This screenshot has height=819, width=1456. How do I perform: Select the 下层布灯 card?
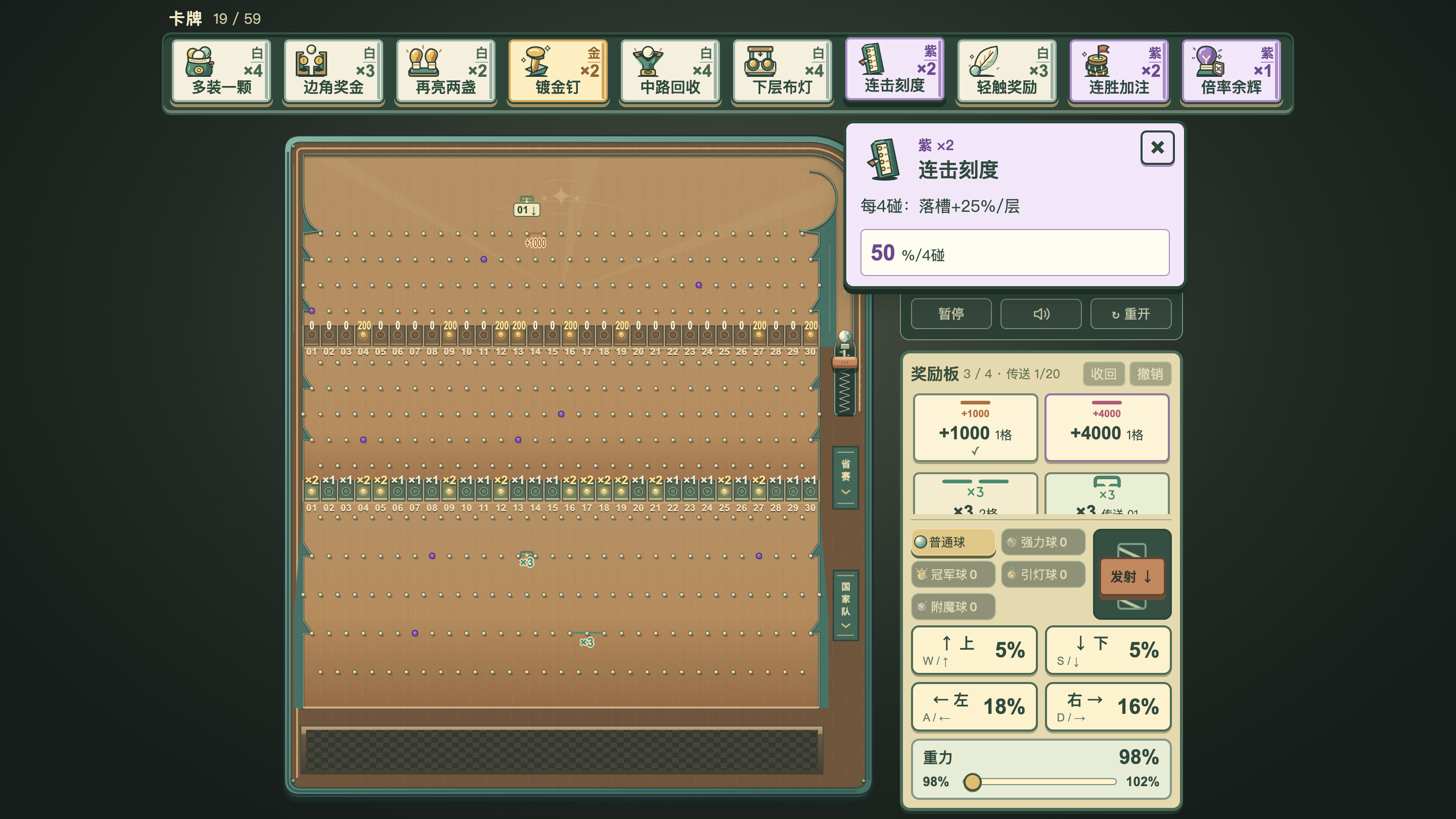782,71
